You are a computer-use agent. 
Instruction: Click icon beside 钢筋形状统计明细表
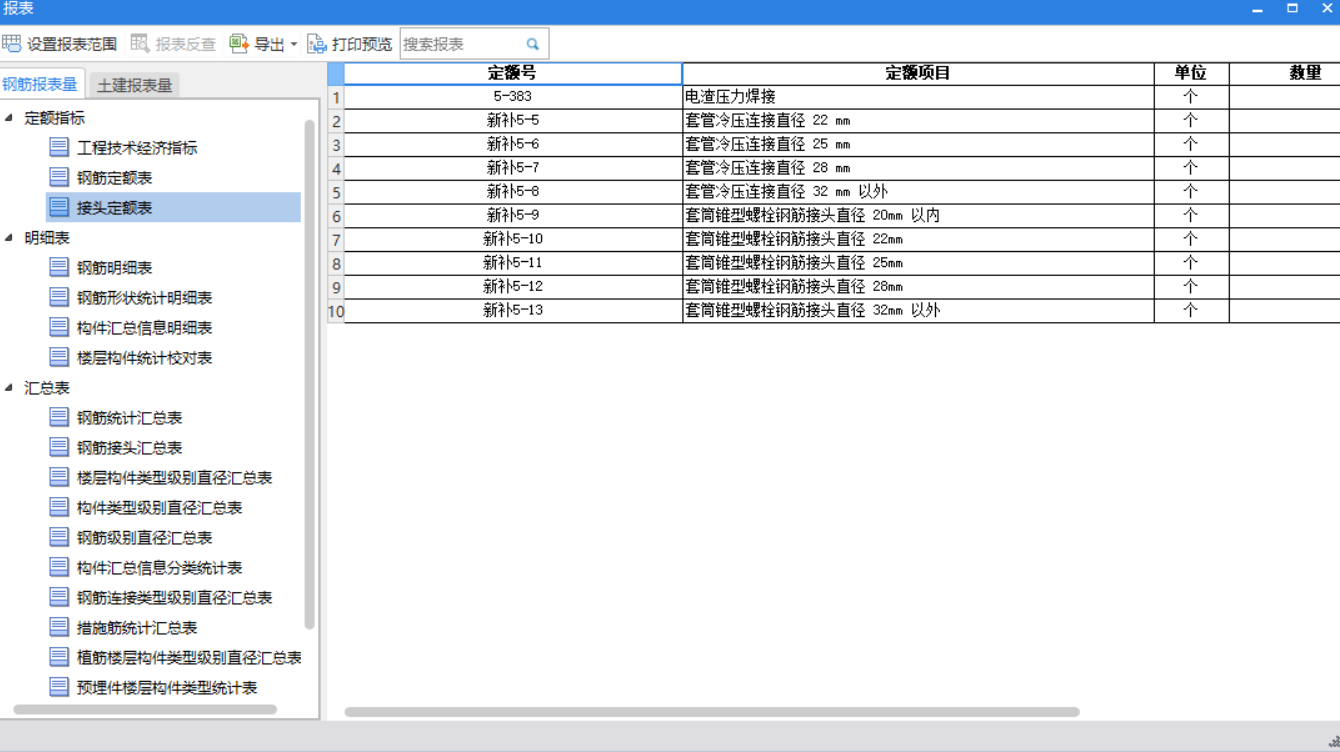point(59,297)
